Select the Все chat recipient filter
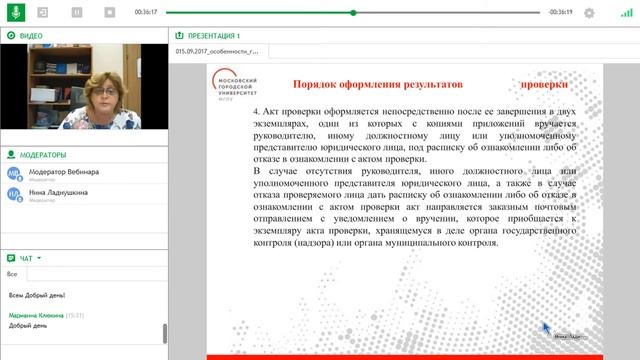The width and height of the screenshot is (640, 360). click(12, 274)
